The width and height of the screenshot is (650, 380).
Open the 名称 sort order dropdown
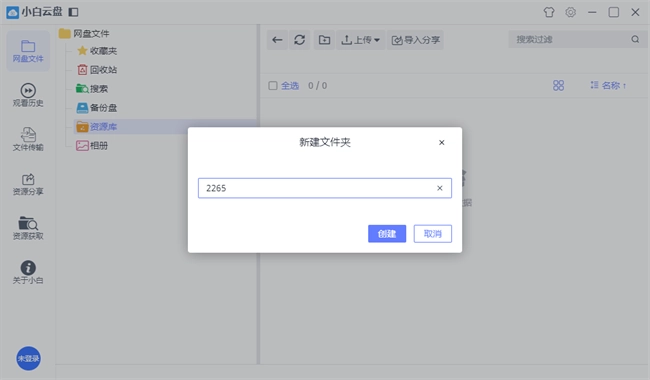coord(608,85)
